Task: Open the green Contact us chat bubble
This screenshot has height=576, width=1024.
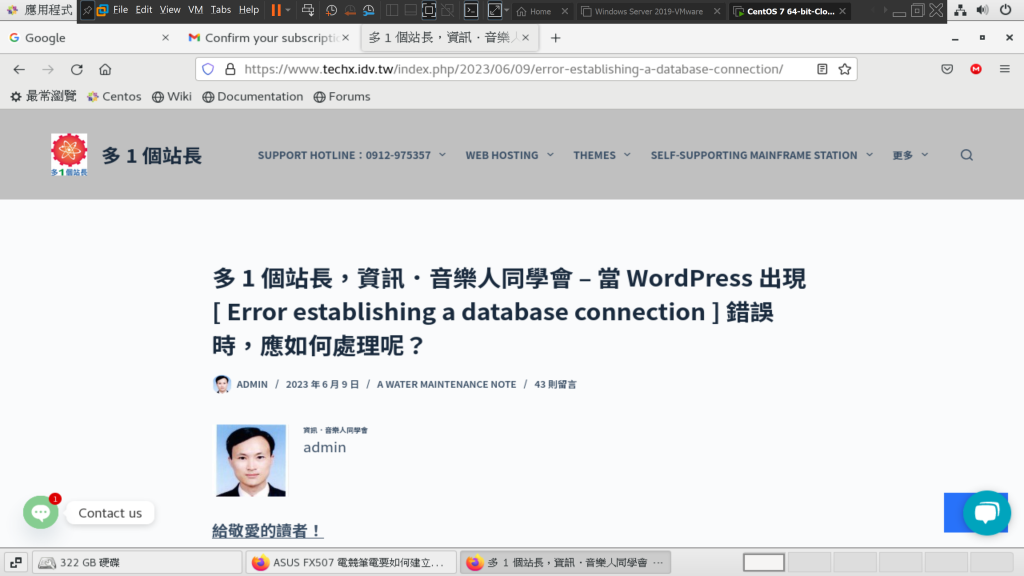Action: pos(41,513)
